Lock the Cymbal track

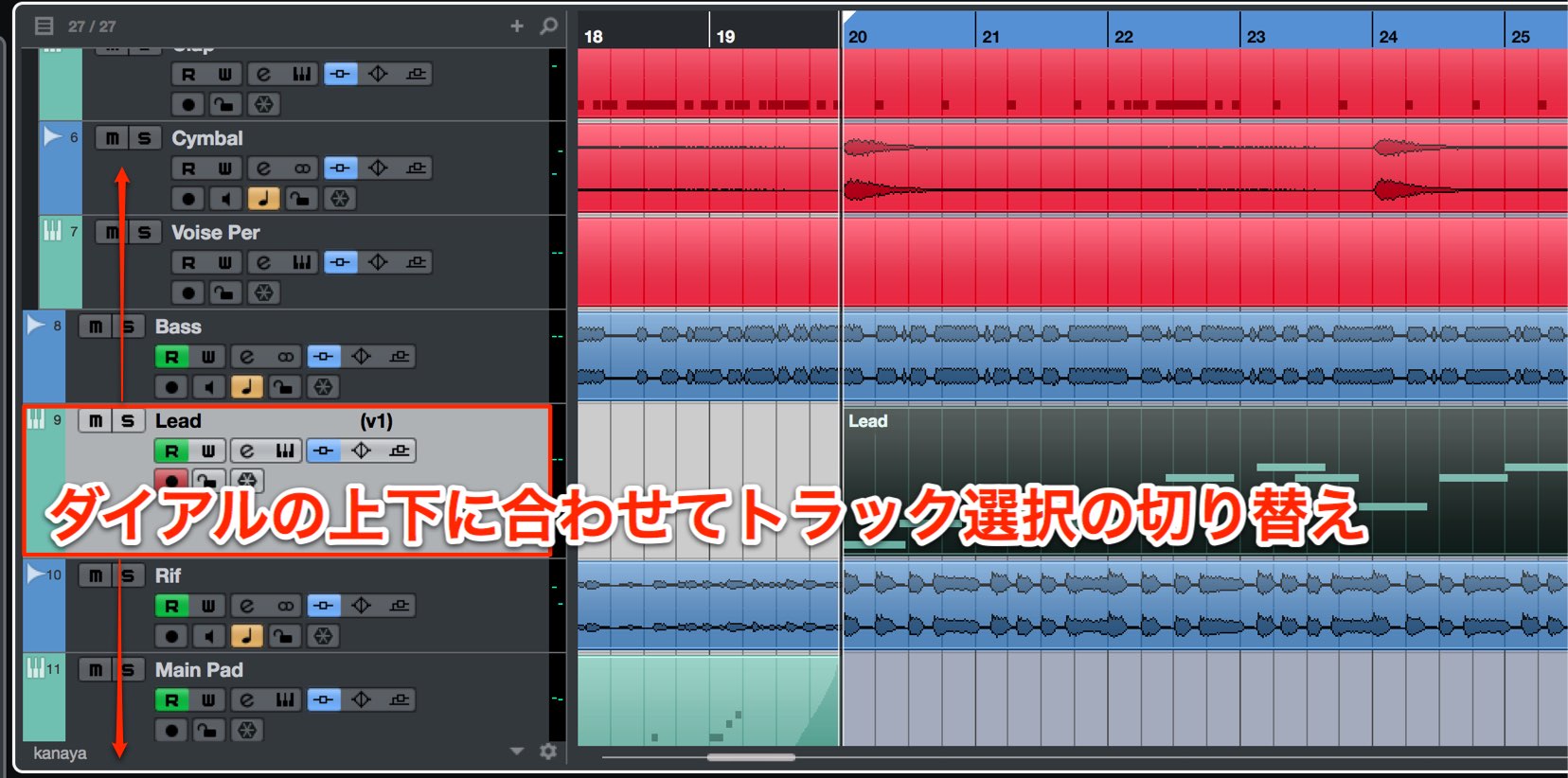[x=301, y=199]
